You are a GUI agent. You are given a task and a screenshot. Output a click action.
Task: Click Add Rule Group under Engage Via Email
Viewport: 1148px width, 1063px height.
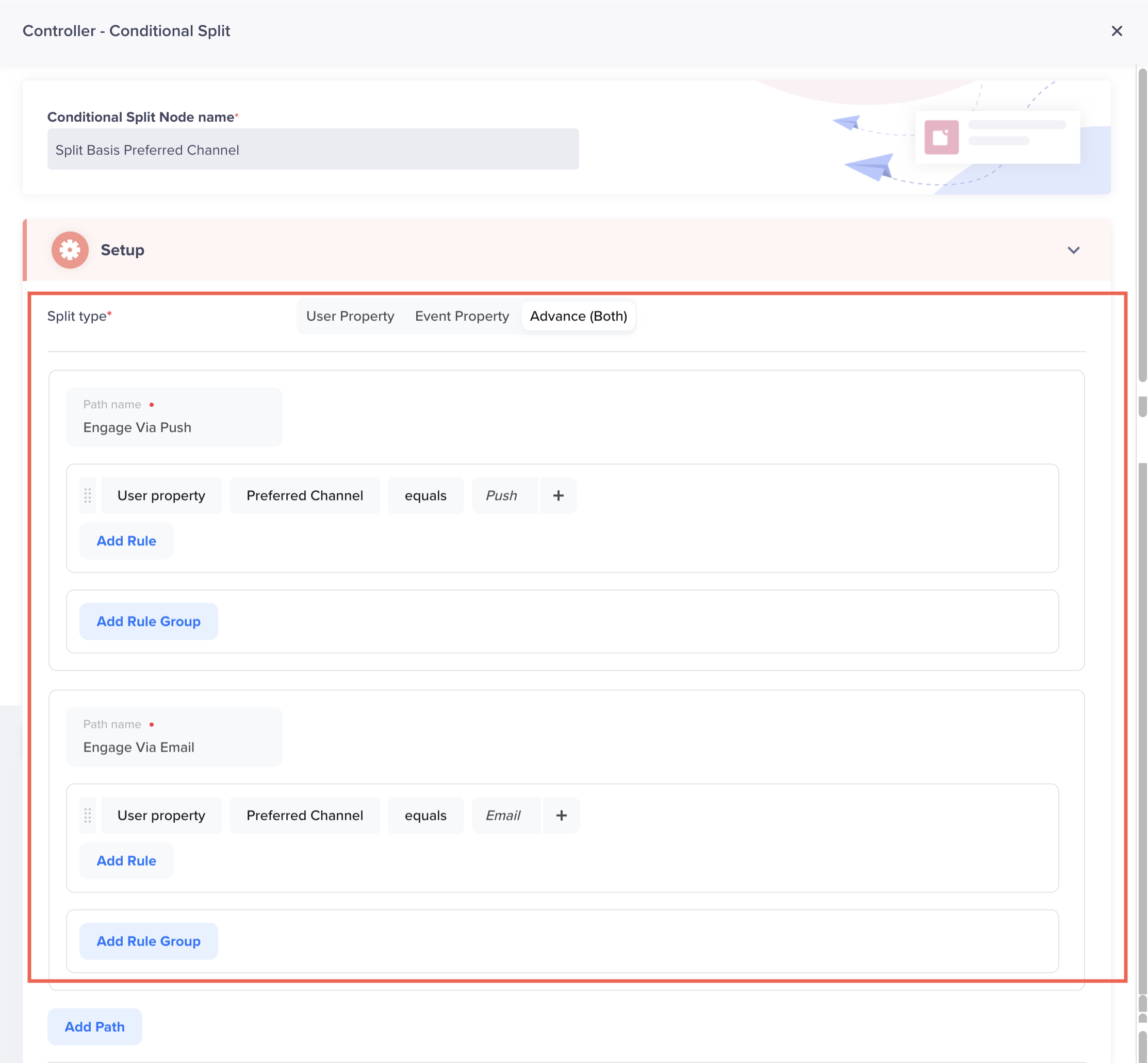(x=148, y=941)
